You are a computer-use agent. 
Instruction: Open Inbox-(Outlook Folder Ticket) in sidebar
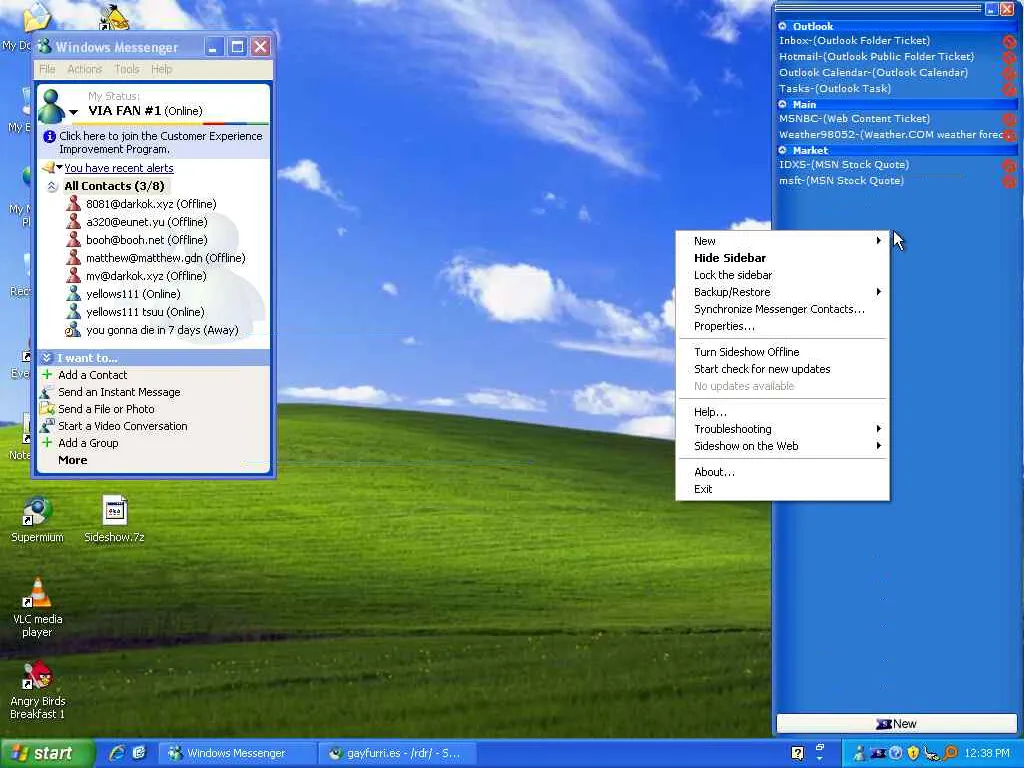(854, 40)
